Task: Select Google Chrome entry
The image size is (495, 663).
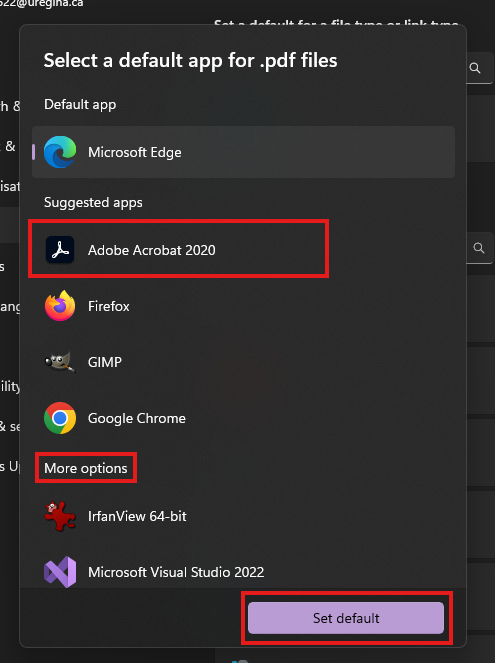Action: (243, 418)
